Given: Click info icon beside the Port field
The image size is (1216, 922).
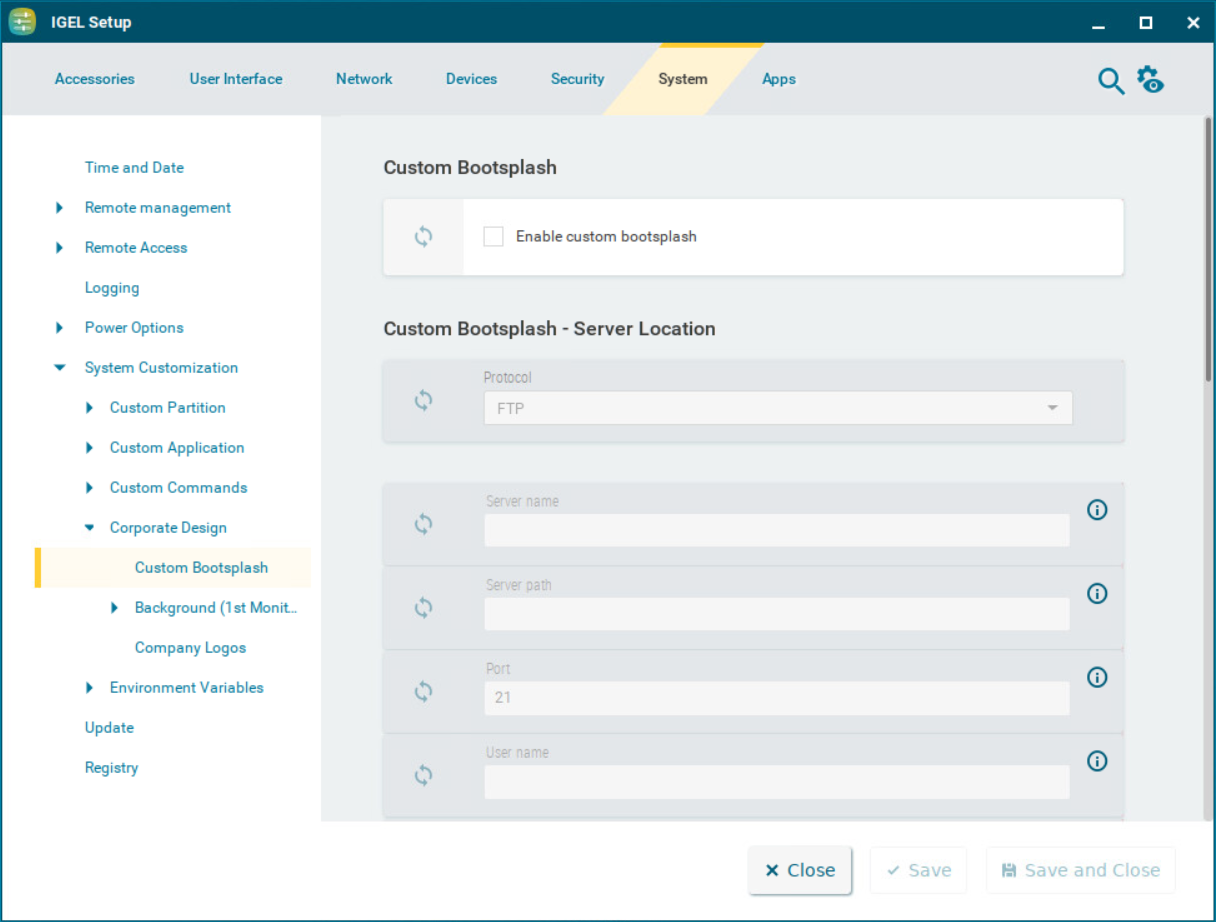Looking at the screenshot, I should point(1097,677).
